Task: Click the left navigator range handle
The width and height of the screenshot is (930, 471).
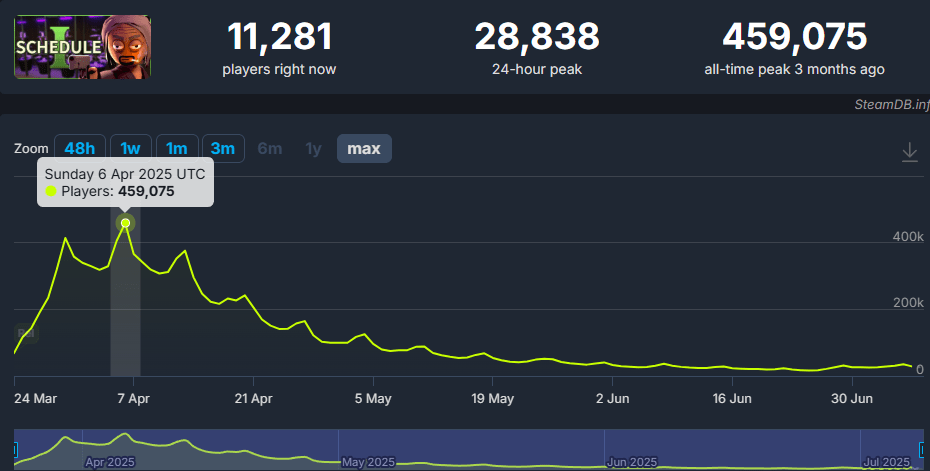Action: coord(15,449)
